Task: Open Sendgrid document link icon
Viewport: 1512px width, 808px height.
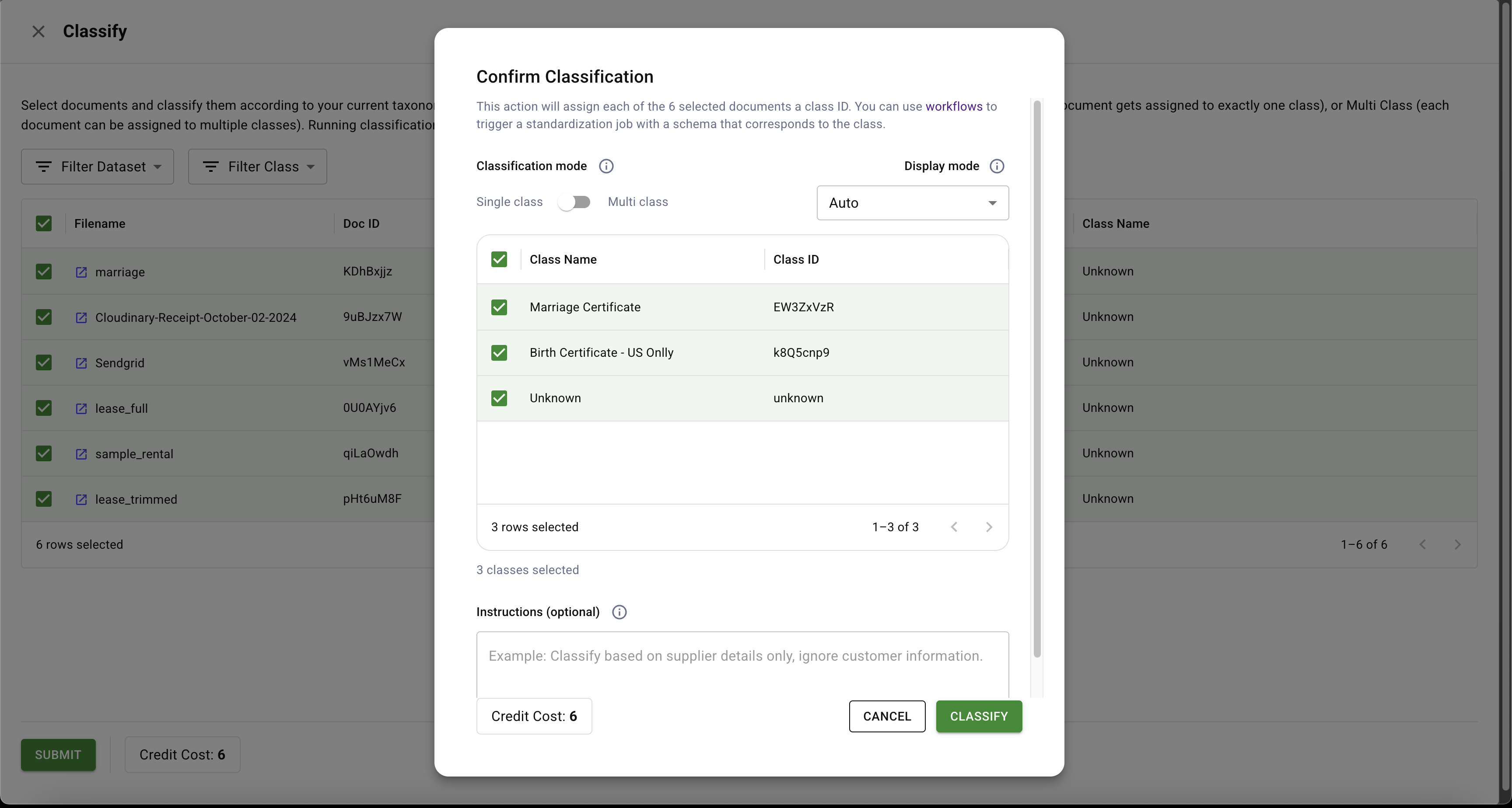Action: pos(81,363)
